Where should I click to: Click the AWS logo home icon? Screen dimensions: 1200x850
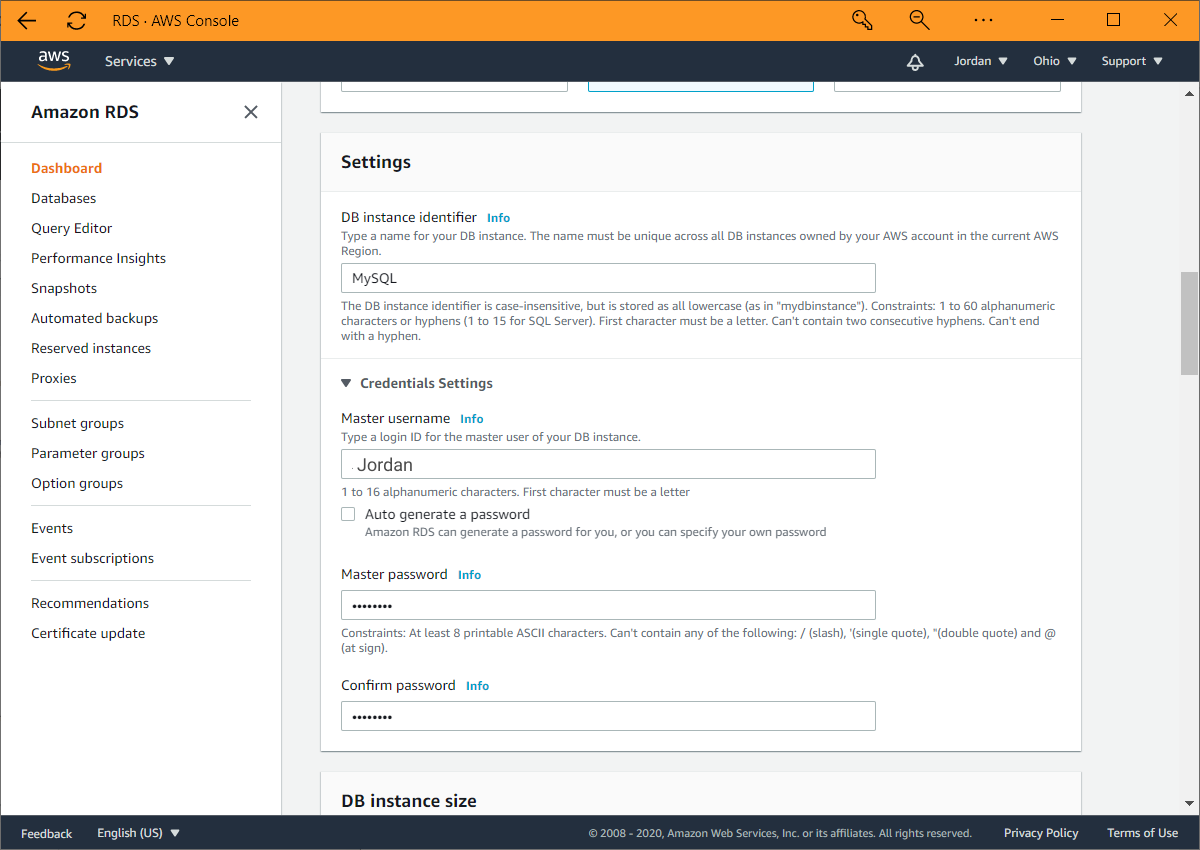(x=54, y=60)
